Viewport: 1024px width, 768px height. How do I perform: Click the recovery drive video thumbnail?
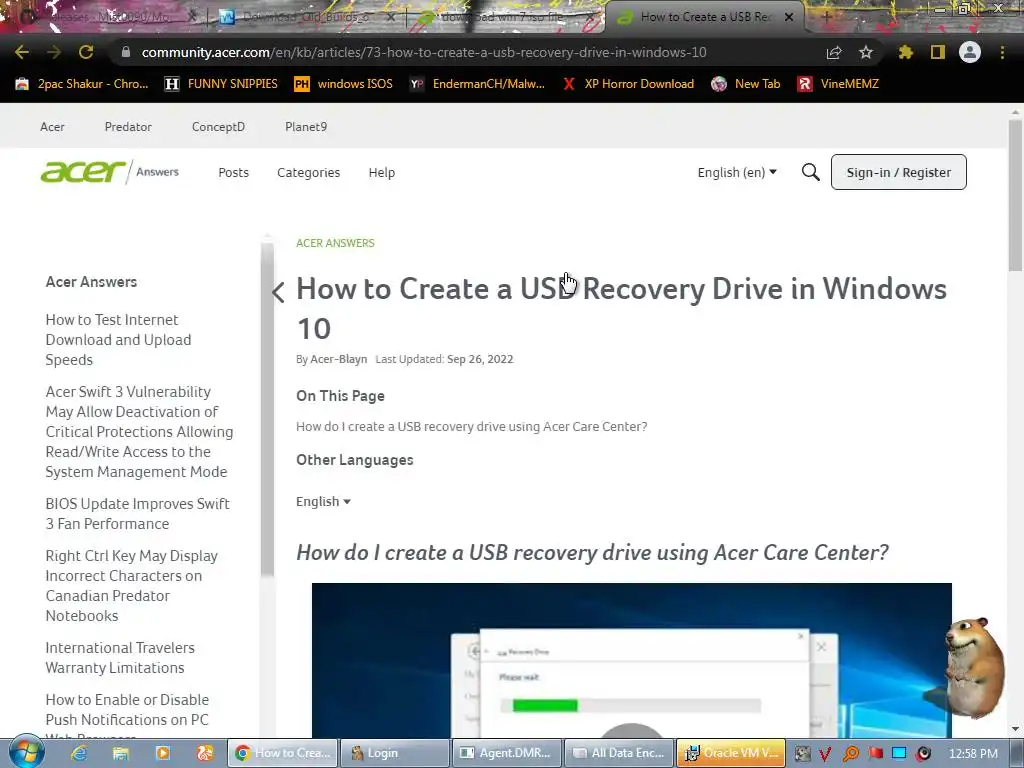pyautogui.click(x=632, y=660)
